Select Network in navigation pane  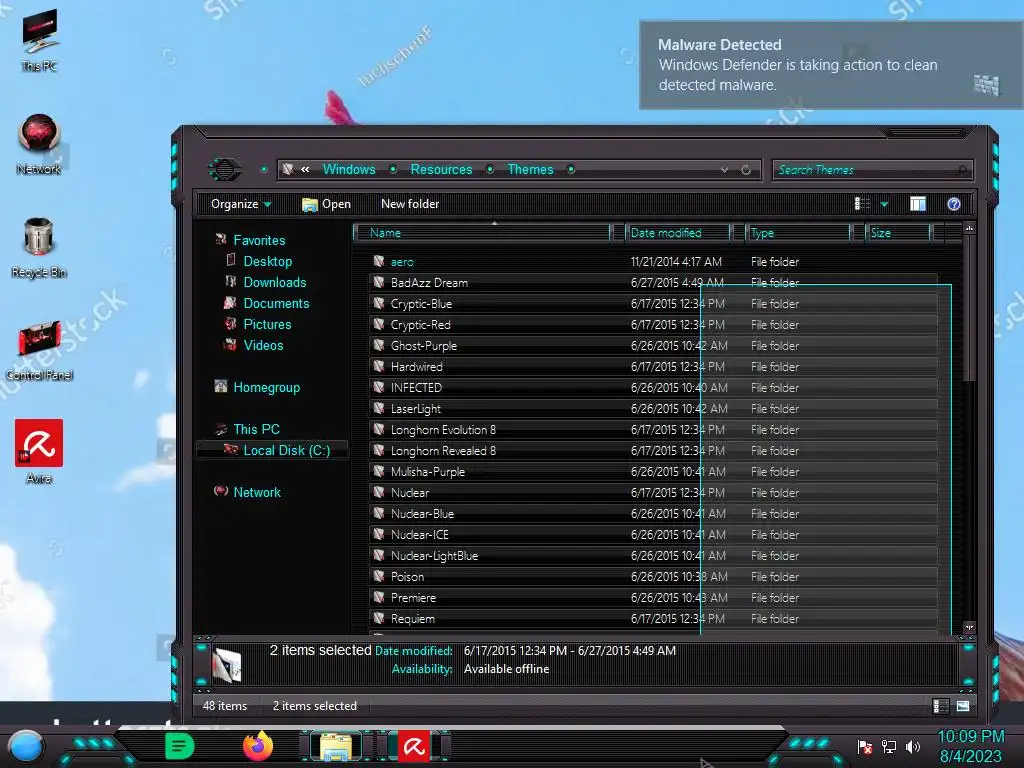tap(257, 492)
